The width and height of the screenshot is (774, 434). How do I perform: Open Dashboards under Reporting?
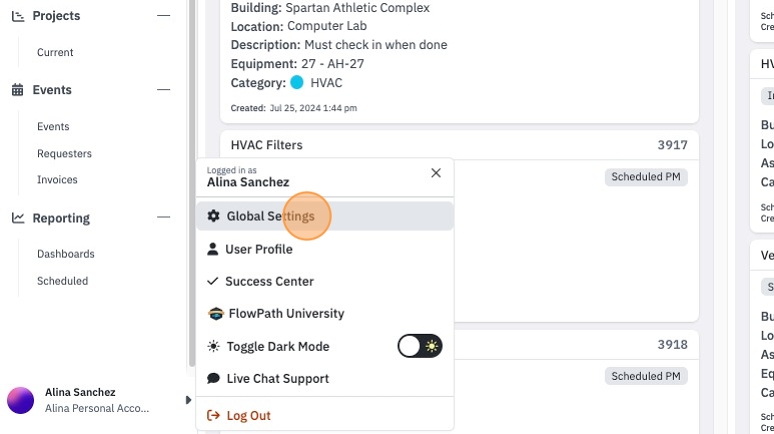click(66, 254)
